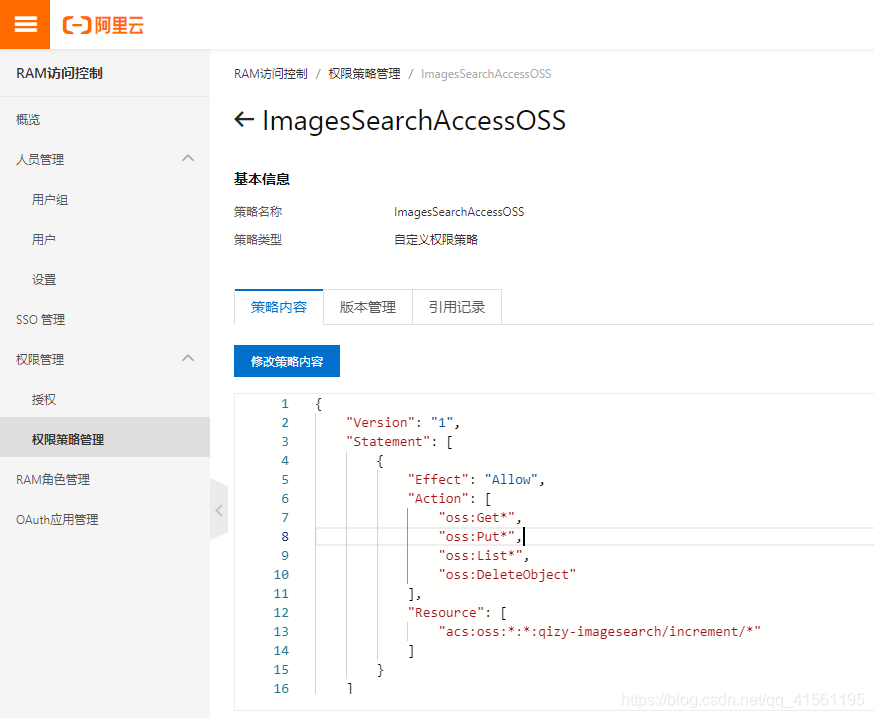This screenshot has width=874, height=718.
Task: Collapse the 权限管理 section chevron
Action: (x=188, y=358)
